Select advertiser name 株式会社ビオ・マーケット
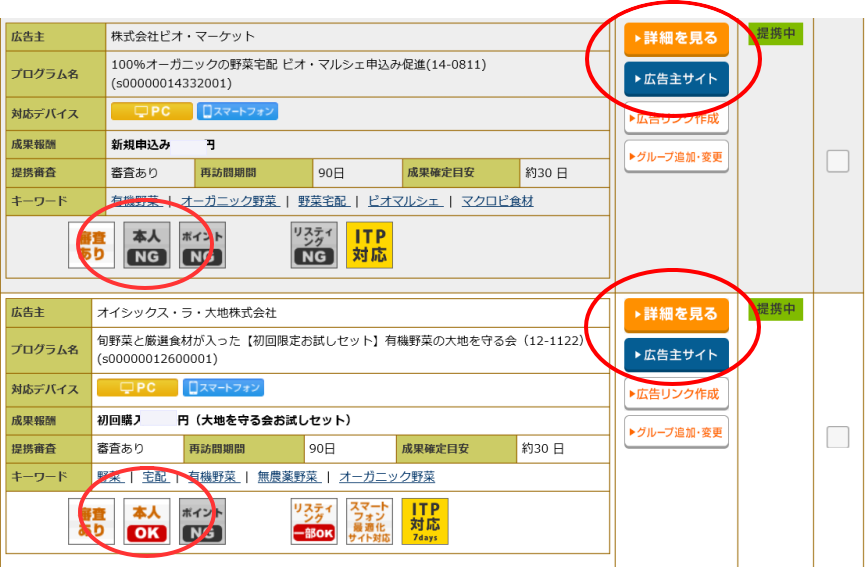Screen dimensions: 865x567 183,36
